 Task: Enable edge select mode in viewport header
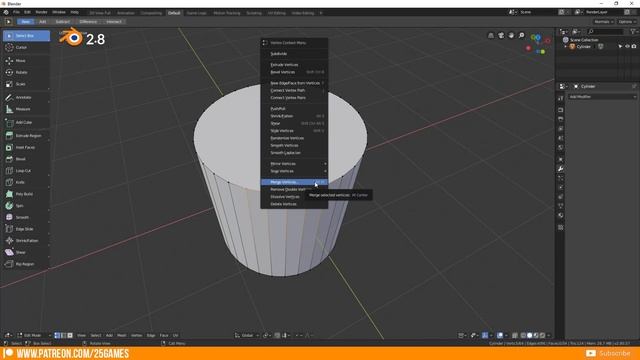(x=64, y=336)
